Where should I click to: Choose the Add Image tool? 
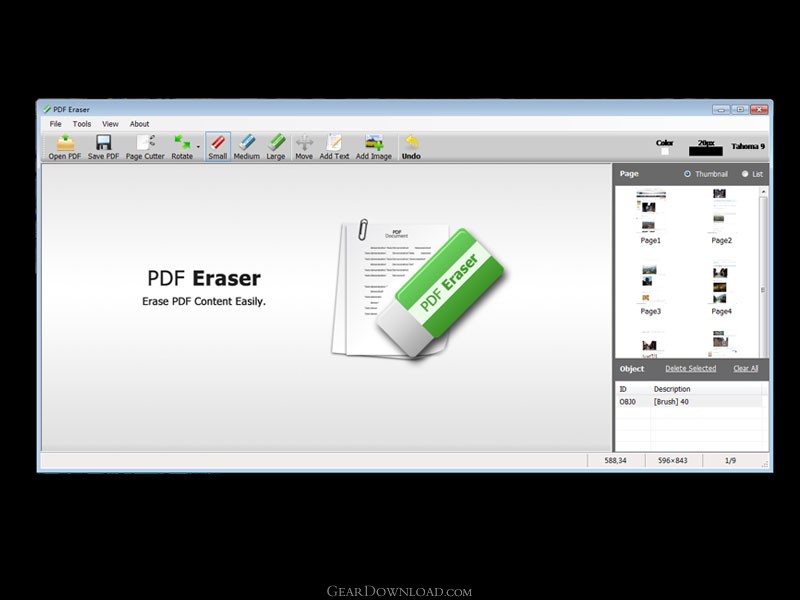click(373, 146)
